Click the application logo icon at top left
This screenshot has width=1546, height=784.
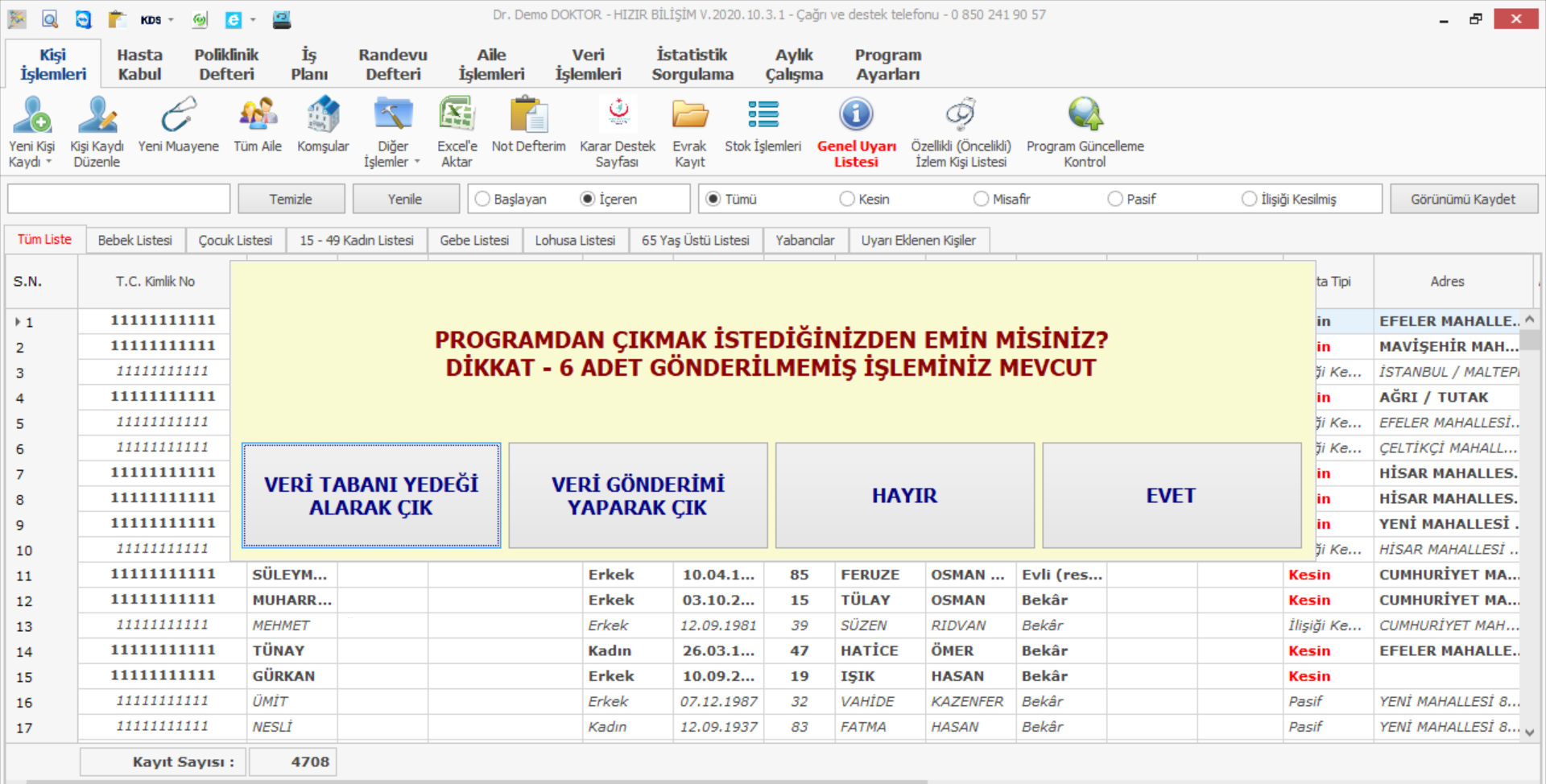[17, 19]
